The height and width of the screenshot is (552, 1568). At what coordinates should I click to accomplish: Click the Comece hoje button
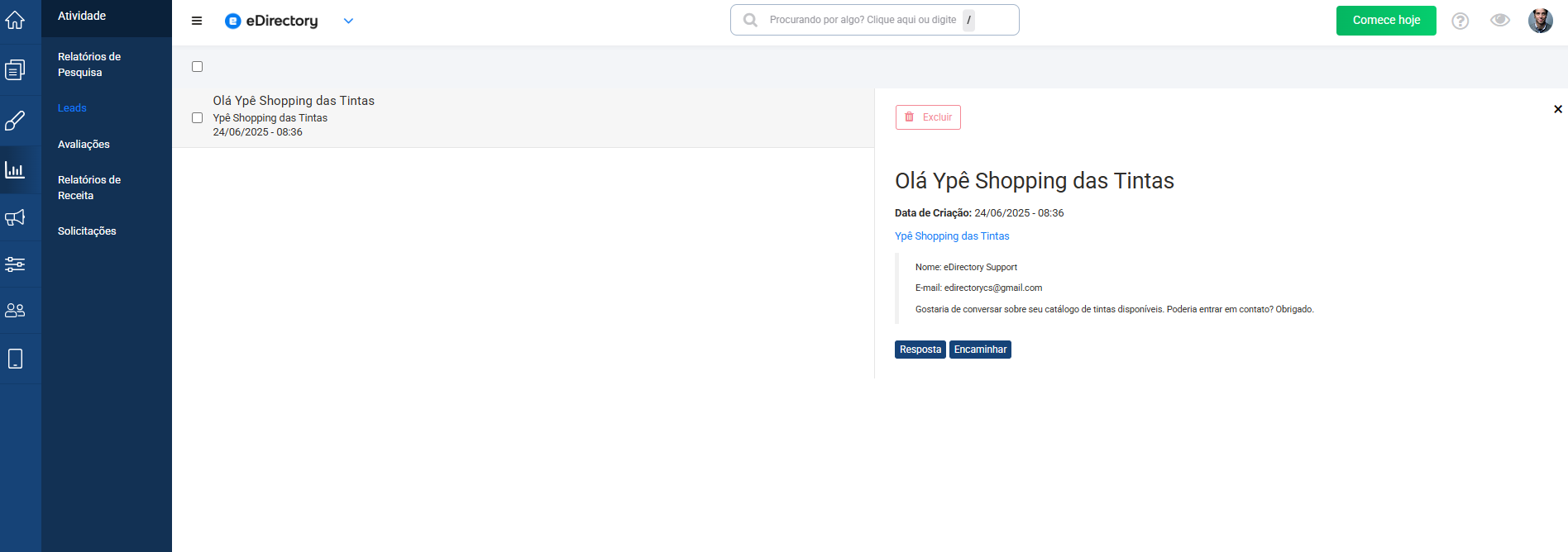tap(1386, 21)
